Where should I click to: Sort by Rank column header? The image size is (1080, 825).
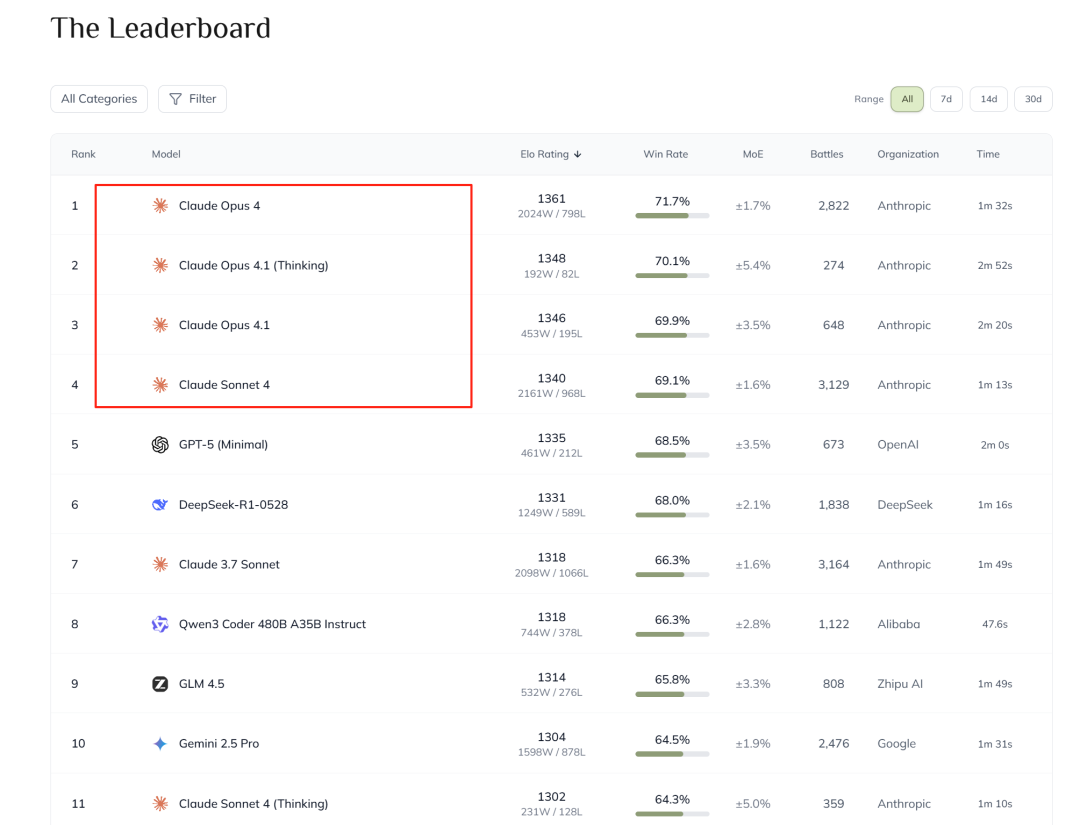(x=83, y=154)
